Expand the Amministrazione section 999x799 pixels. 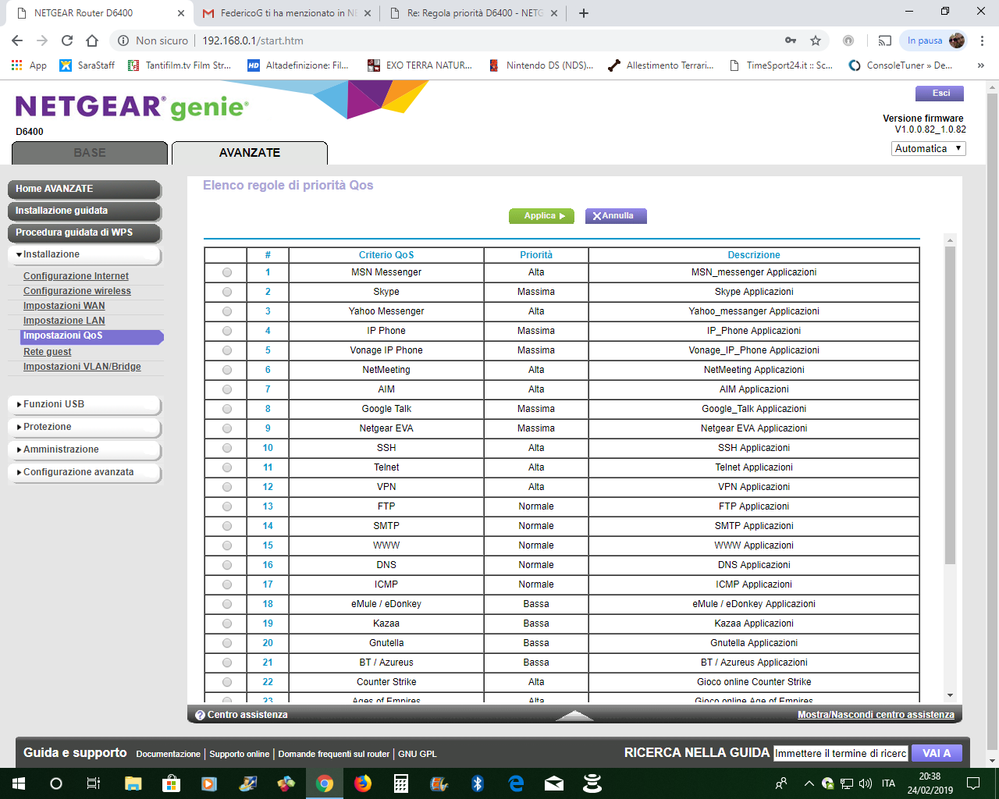85,449
